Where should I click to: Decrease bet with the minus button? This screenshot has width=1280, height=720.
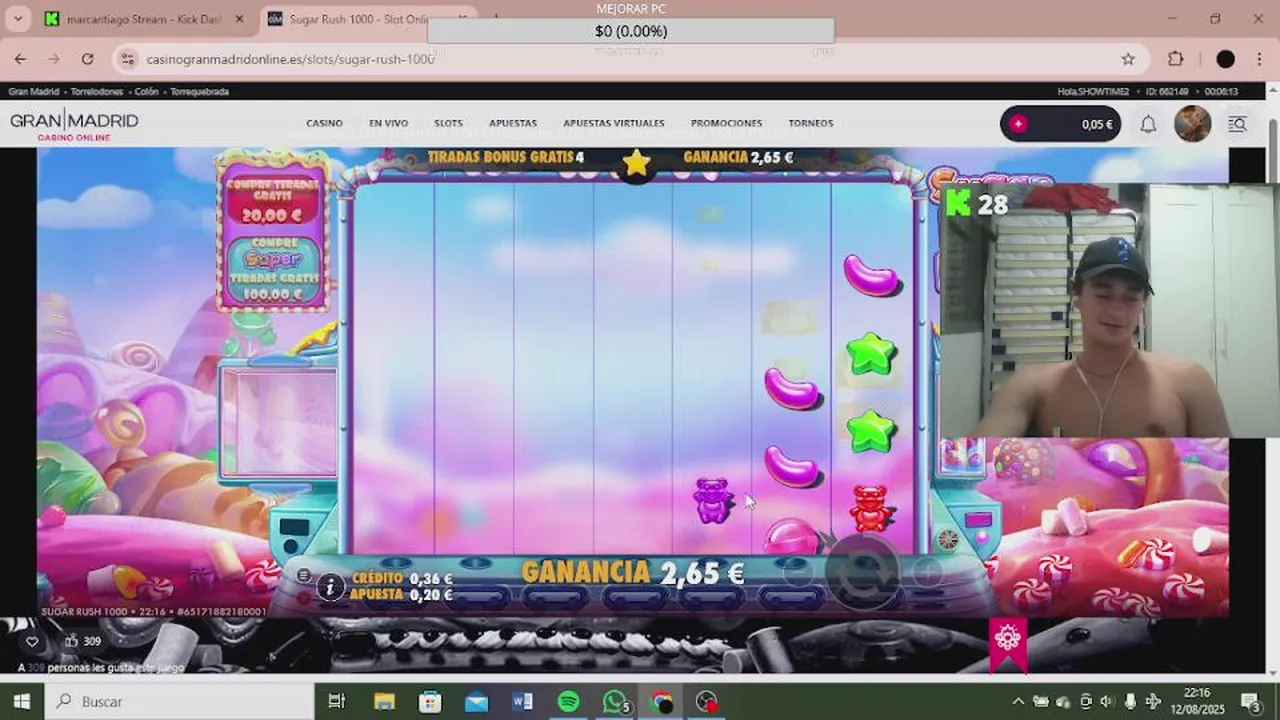[x=798, y=573]
